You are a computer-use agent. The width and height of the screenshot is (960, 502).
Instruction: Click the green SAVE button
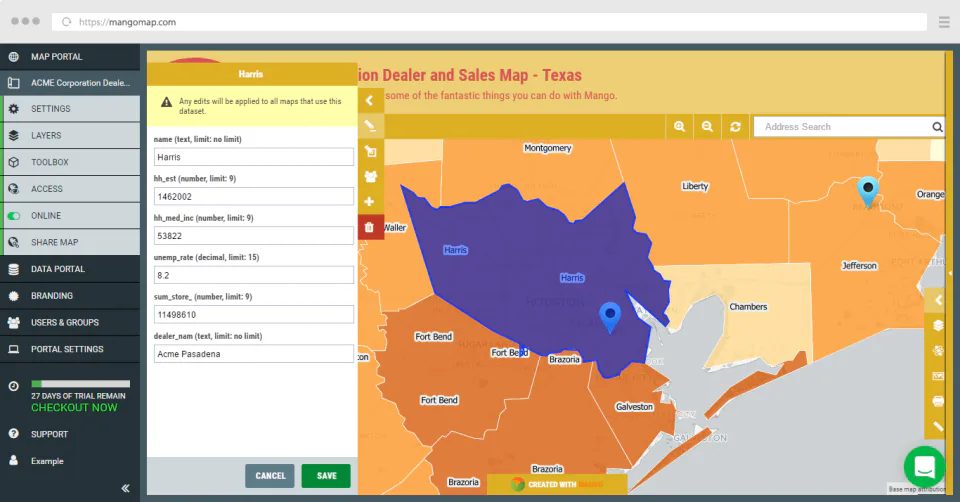tap(326, 476)
